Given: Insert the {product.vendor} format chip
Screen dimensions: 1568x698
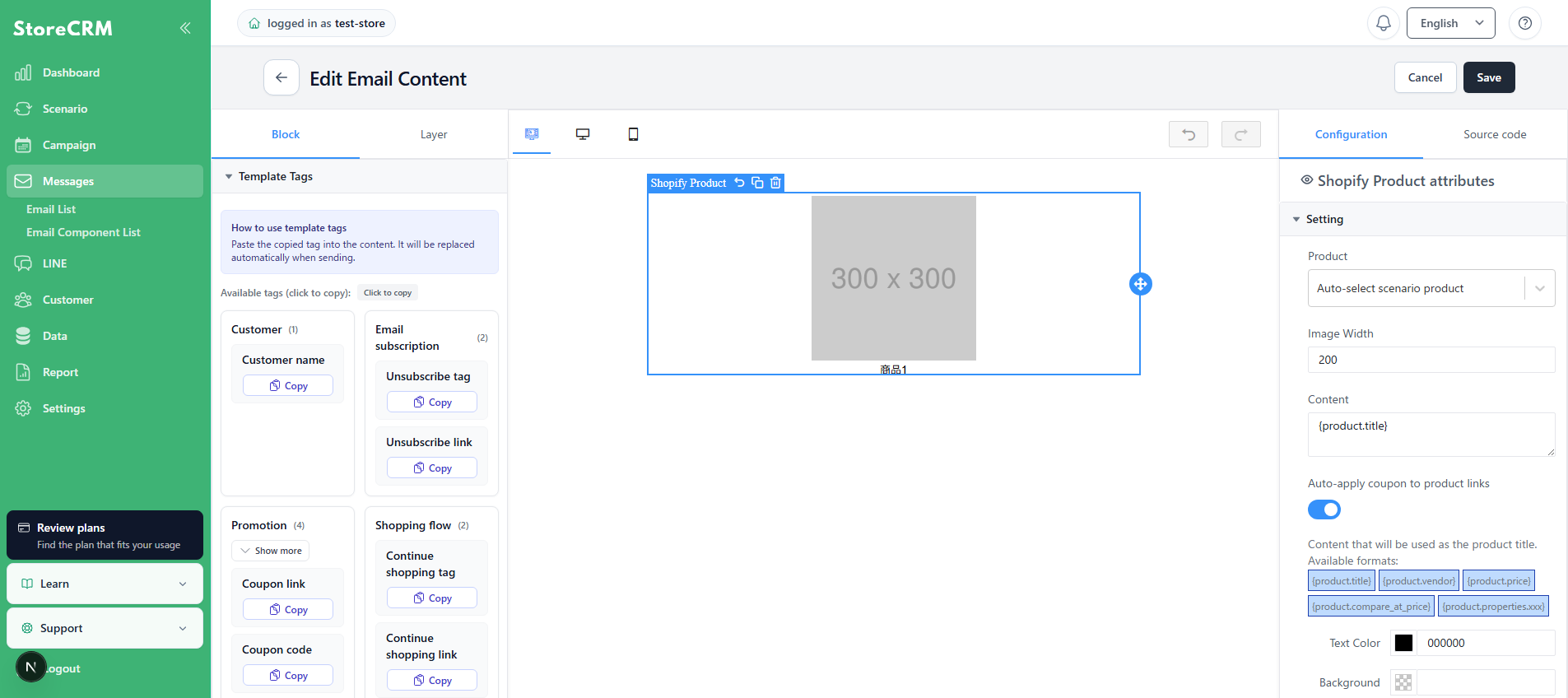Looking at the screenshot, I should 1419,580.
